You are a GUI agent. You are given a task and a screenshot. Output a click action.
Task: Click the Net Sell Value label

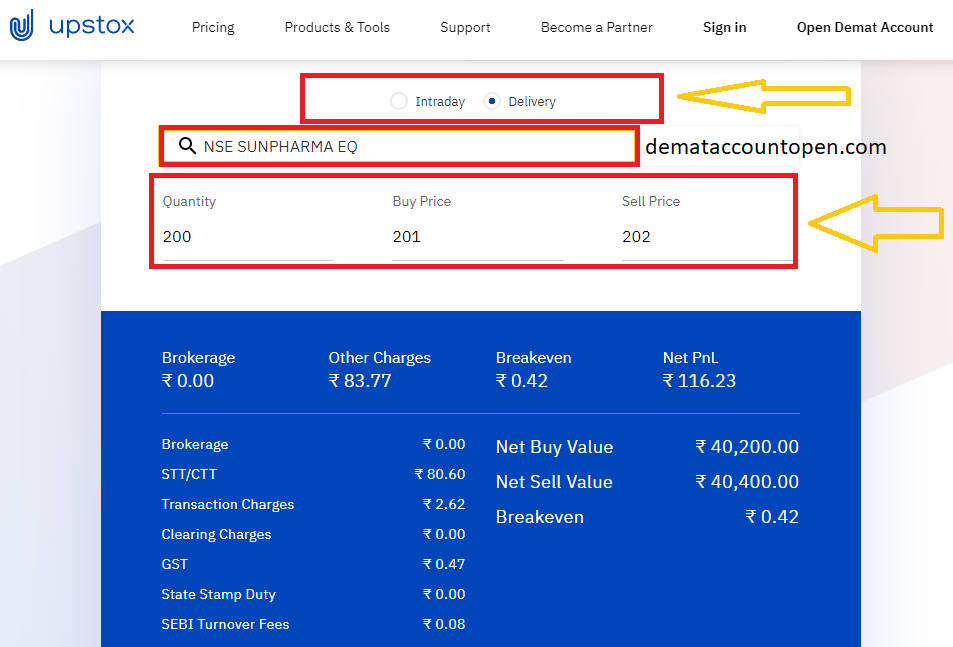554,482
